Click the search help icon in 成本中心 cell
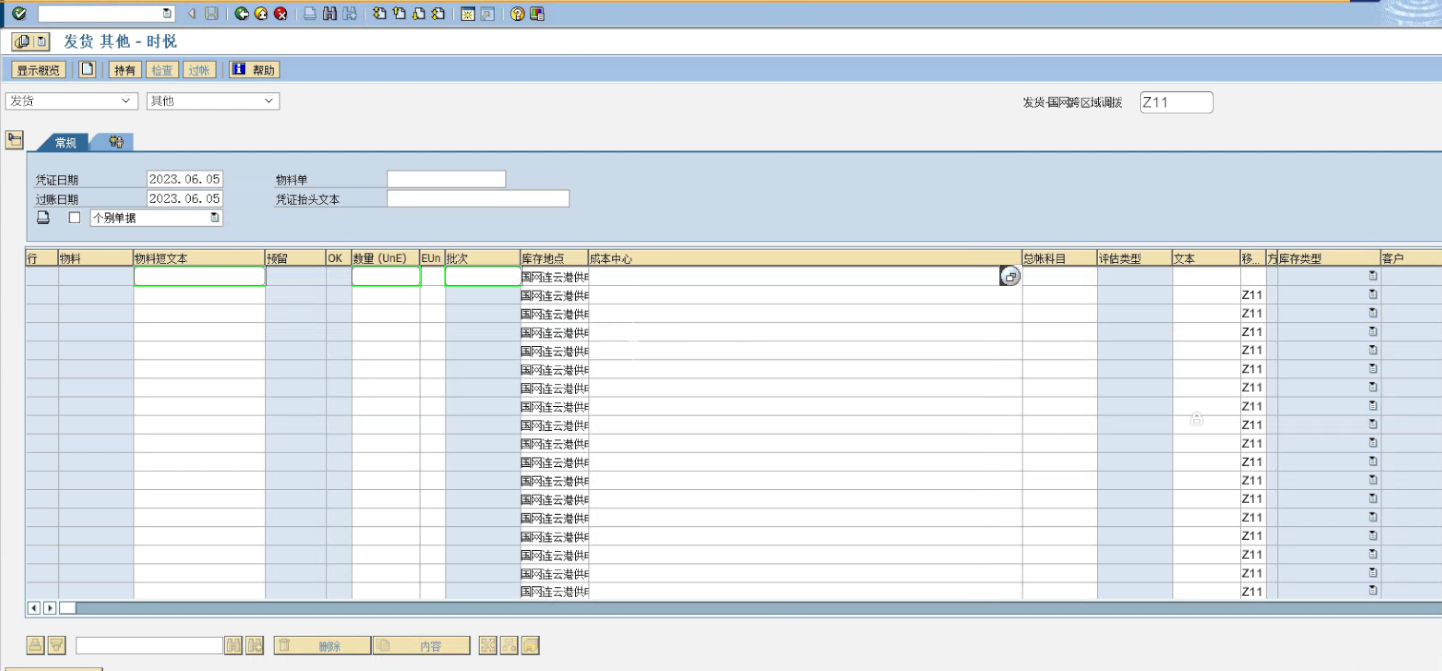This screenshot has height=671, width=1442. click(x=1010, y=277)
